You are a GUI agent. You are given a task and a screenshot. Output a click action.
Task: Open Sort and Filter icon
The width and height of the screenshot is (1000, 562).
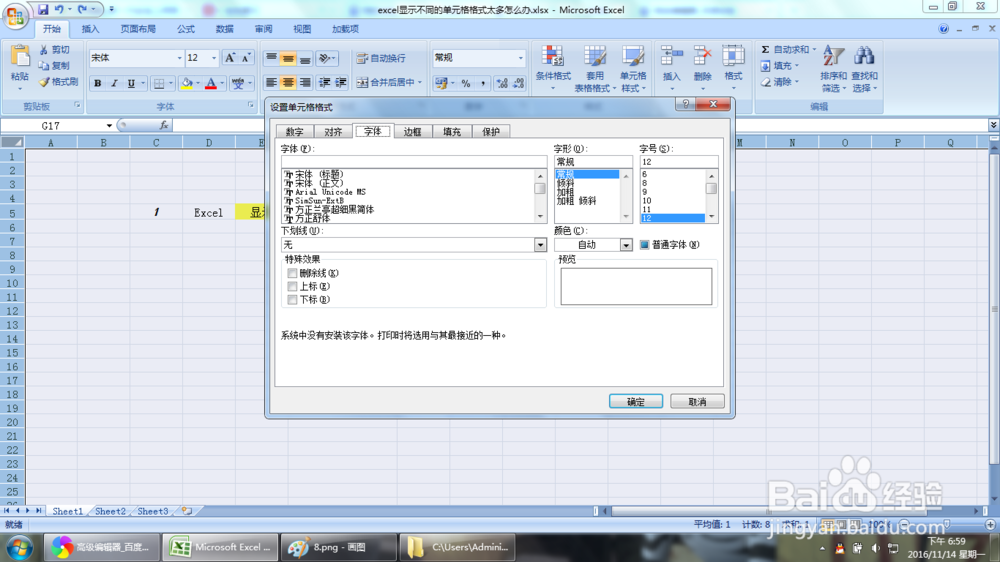pyautogui.click(x=833, y=56)
